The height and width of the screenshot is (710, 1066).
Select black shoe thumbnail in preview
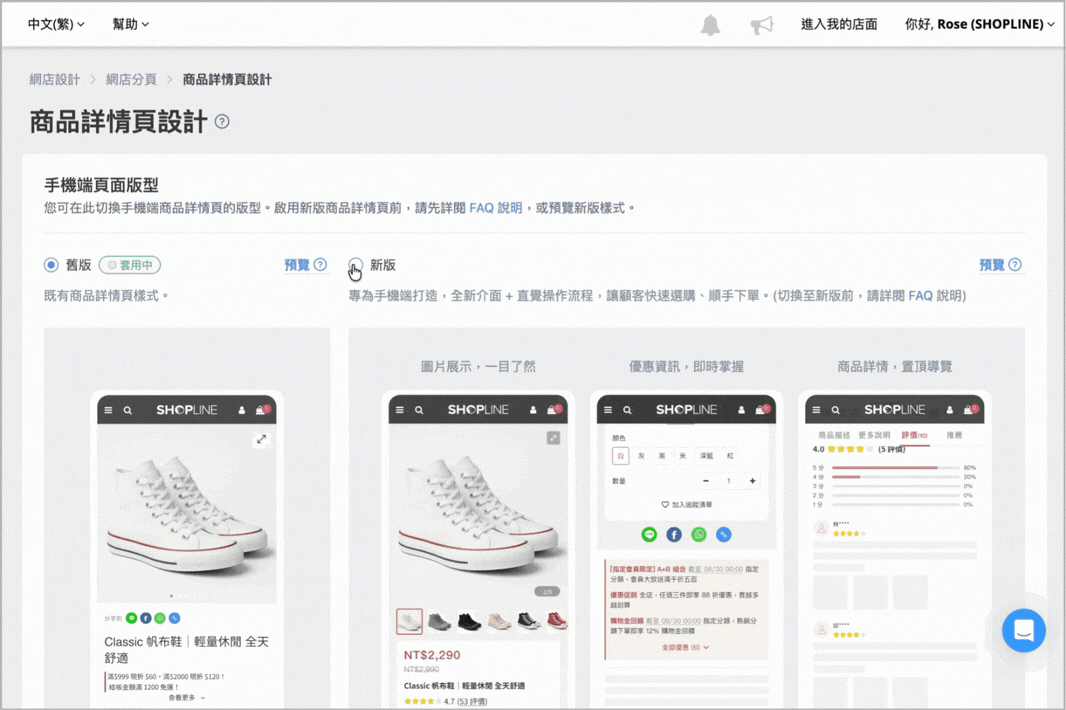(x=469, y=621)
